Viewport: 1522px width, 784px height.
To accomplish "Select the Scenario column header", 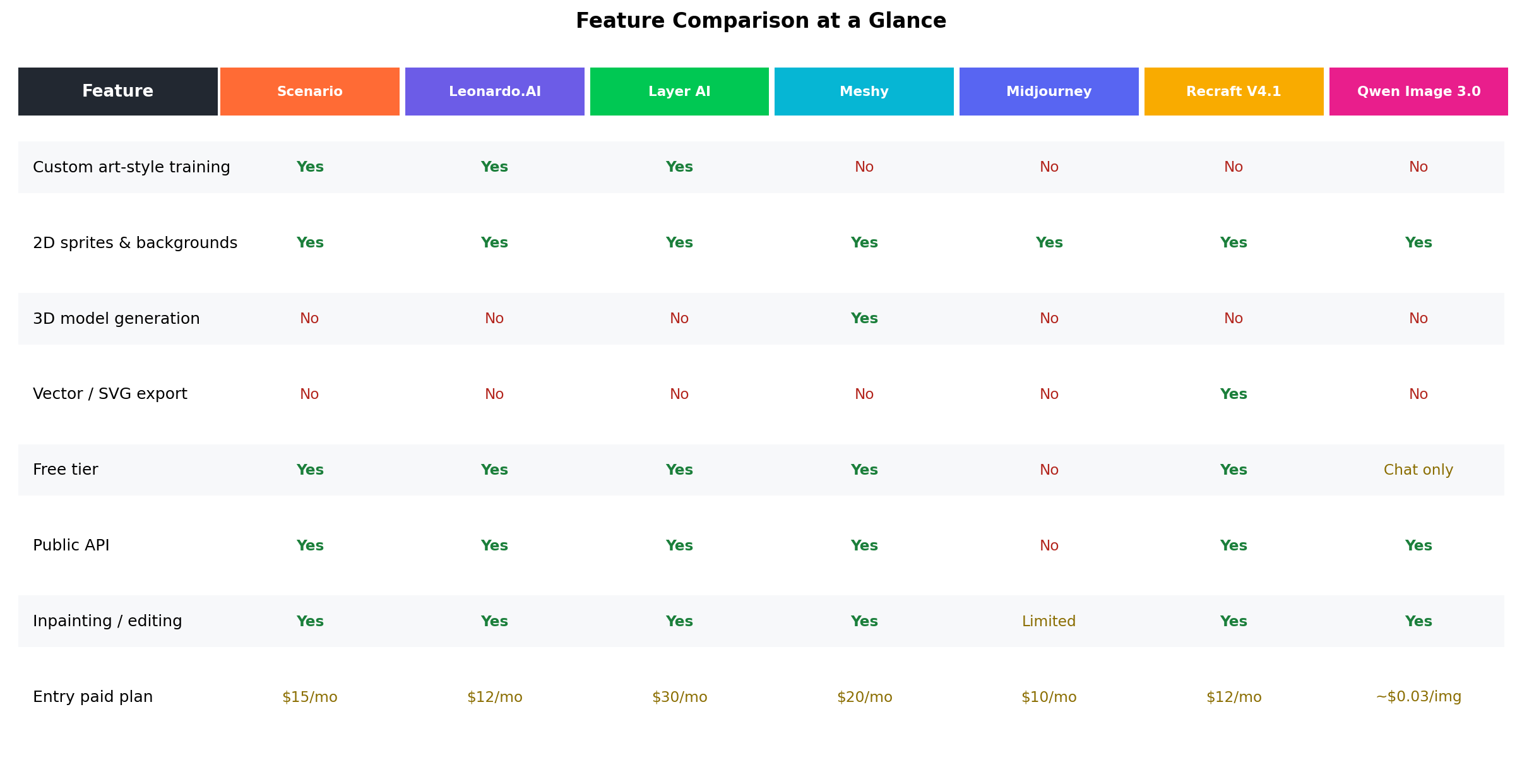I will pyautogui.click(x=310, y=92).
